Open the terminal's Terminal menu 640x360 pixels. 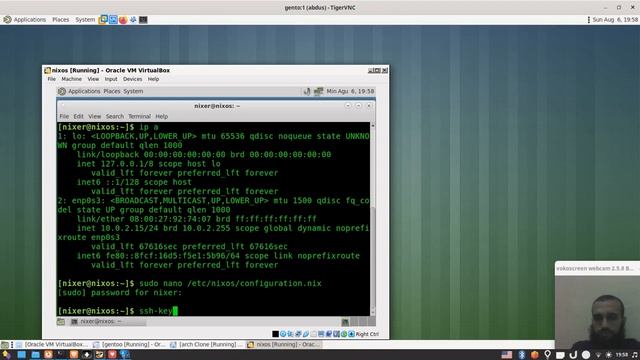tap(139, 116)
